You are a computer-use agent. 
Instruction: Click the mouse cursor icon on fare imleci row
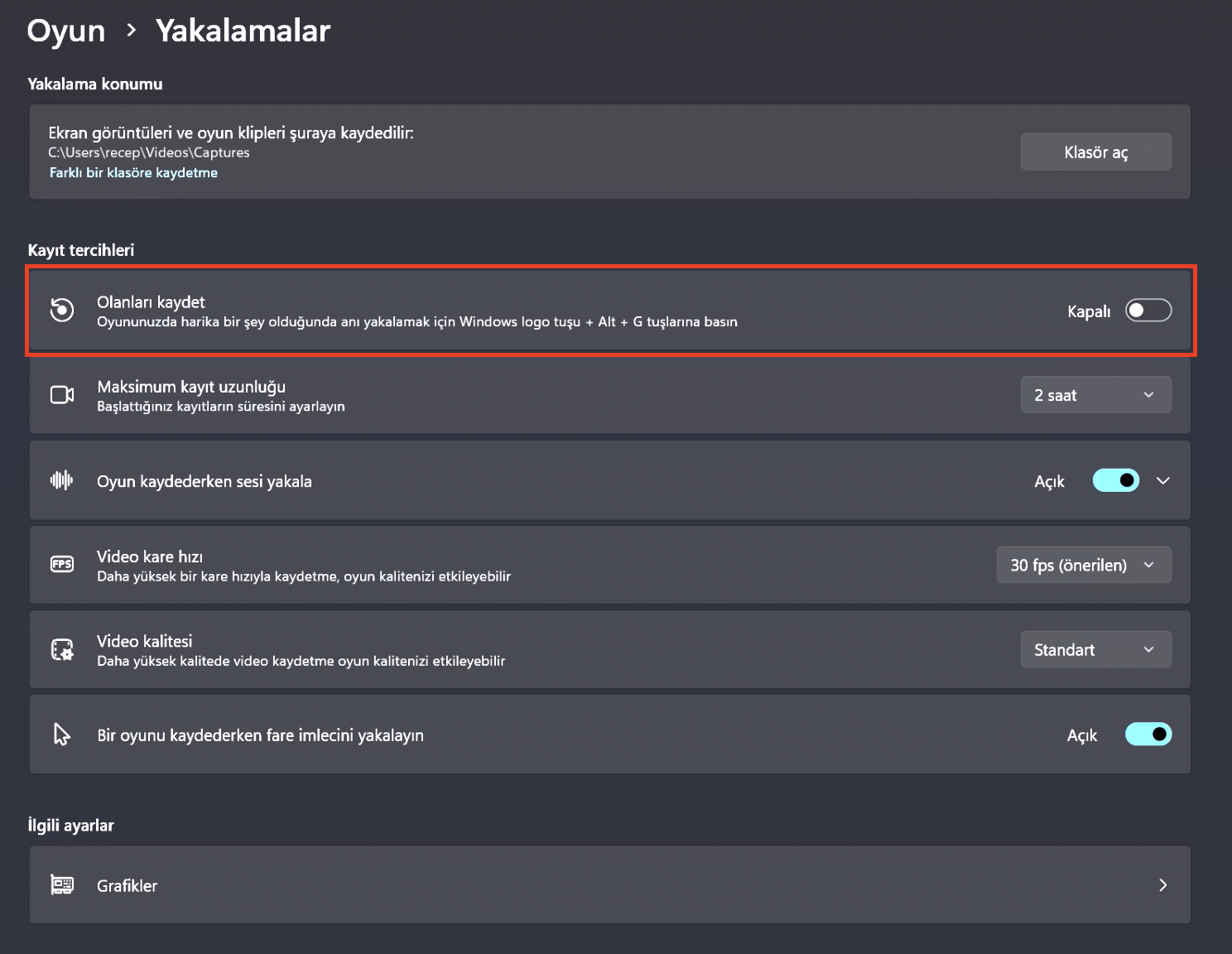(61, 734)
